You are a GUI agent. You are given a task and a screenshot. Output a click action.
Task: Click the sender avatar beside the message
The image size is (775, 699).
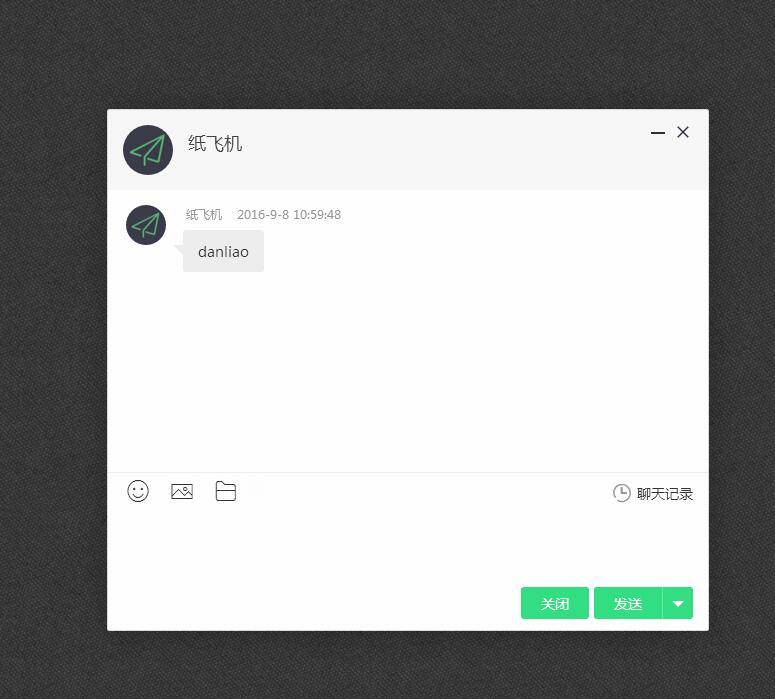(x=146, y=225)
